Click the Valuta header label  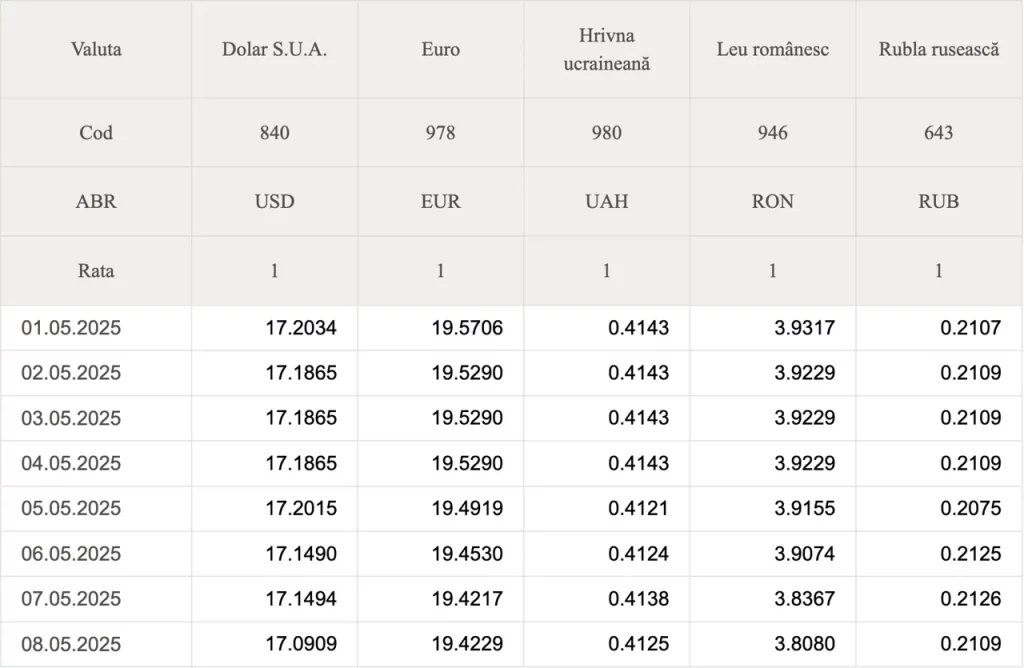click(x=96, y=50)
